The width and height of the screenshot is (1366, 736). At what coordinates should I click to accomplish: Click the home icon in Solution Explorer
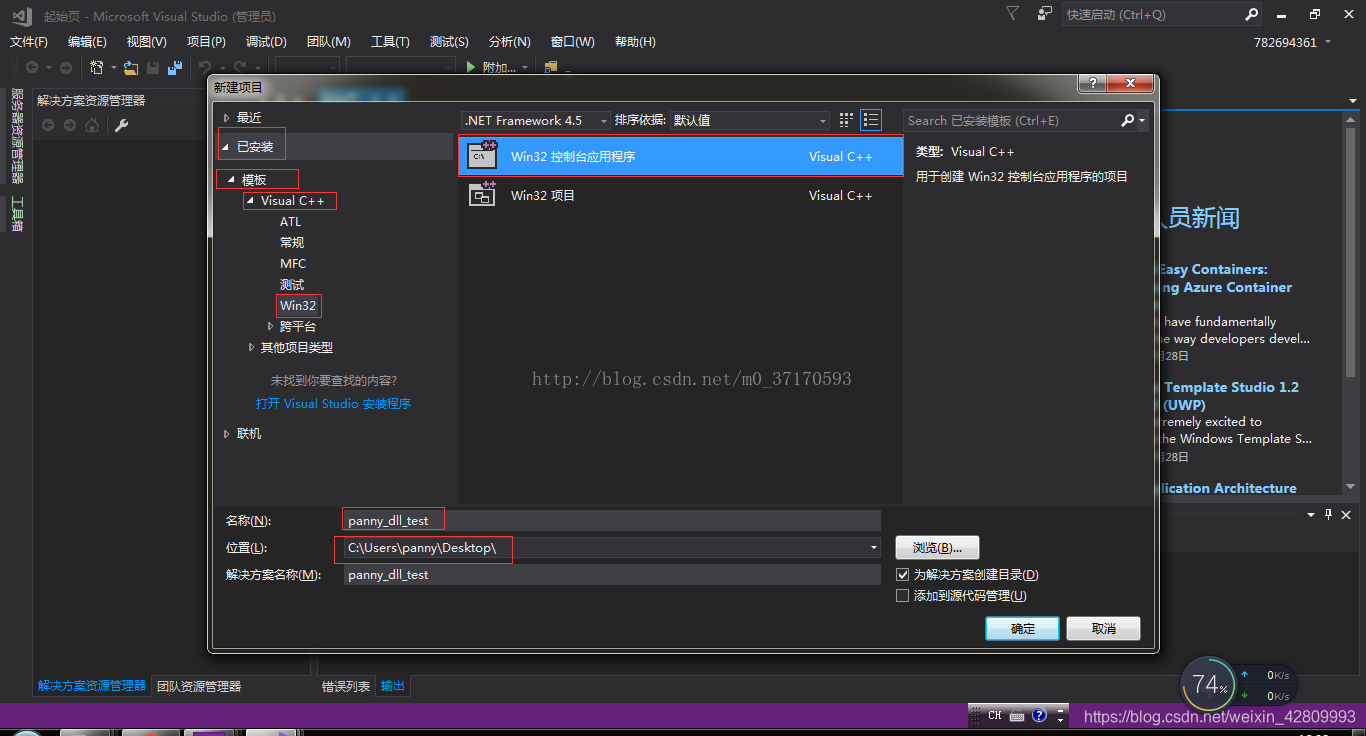tap(92, 125)
